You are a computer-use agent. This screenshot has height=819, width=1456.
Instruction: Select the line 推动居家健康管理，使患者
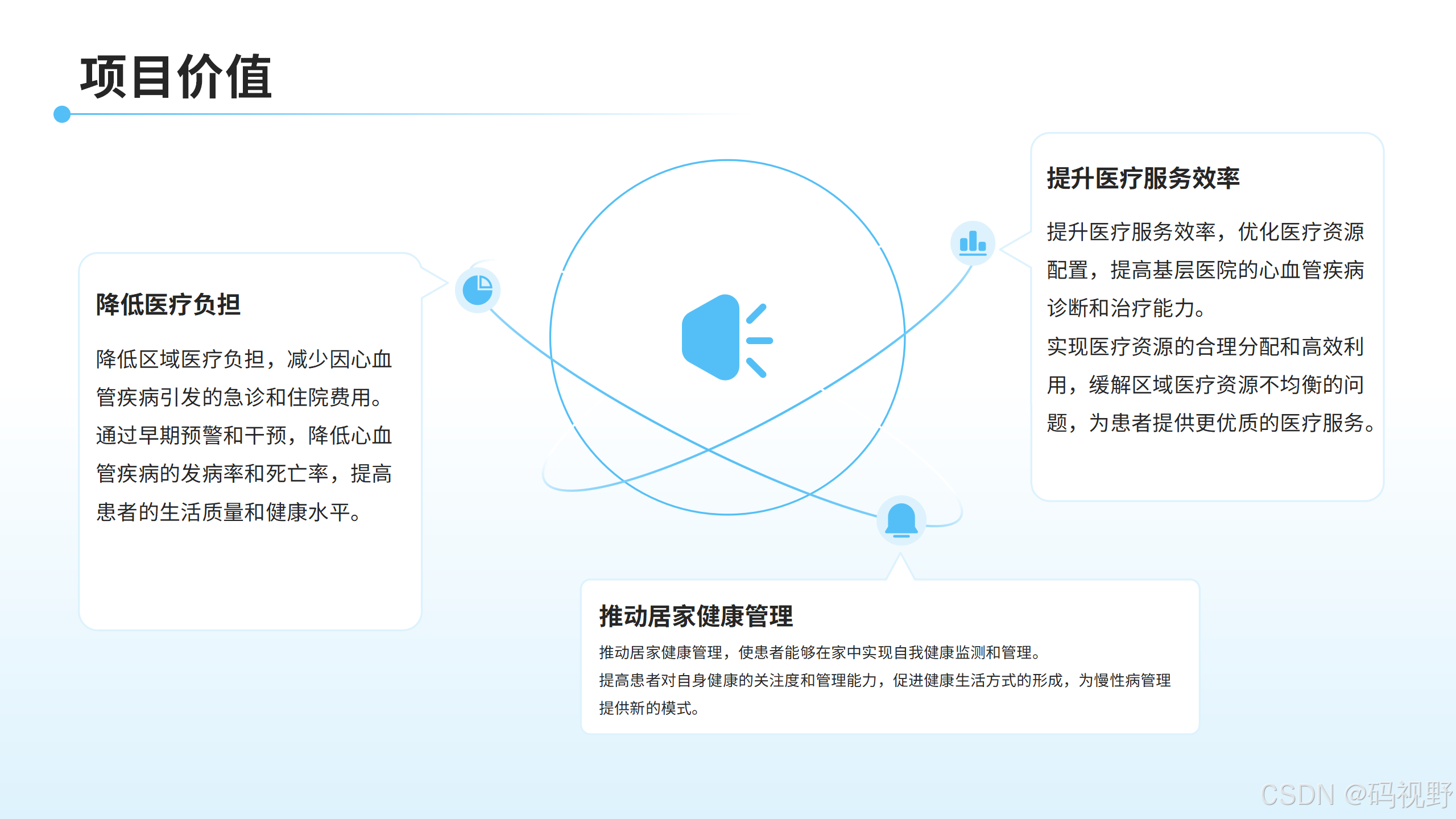[819, 652]
